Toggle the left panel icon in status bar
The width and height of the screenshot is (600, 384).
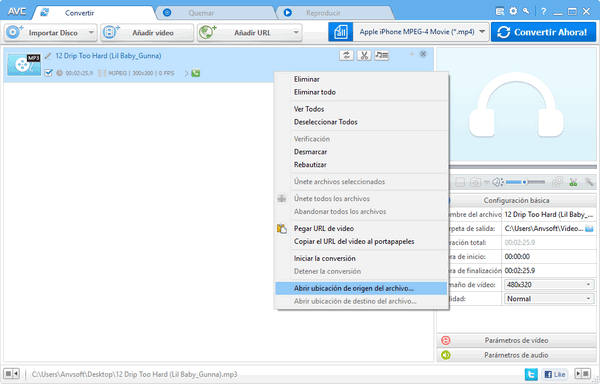click(x=11, y=373)
